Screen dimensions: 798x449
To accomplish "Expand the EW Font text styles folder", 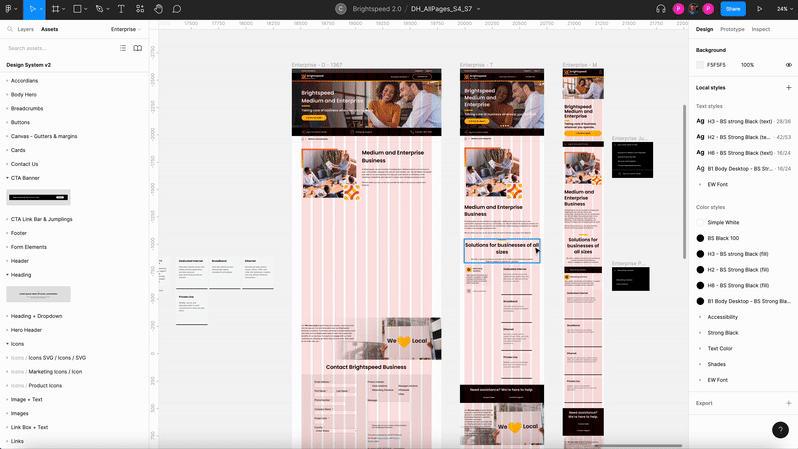I will (700, 184).
